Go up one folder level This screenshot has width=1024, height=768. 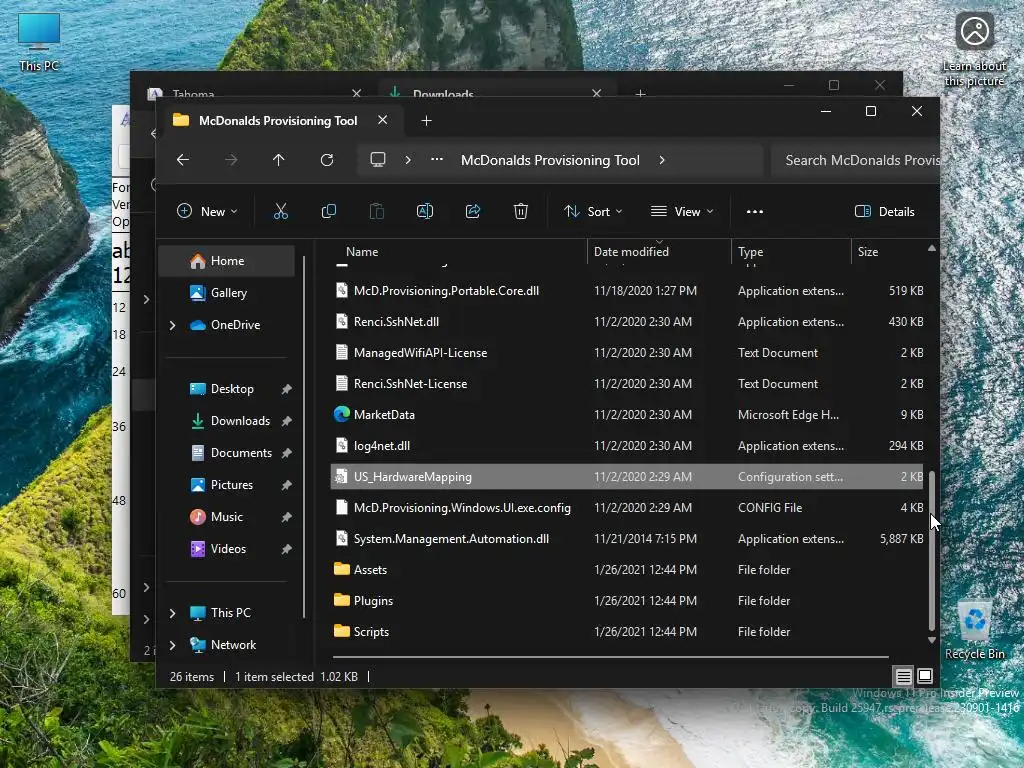tap(279, 160)
